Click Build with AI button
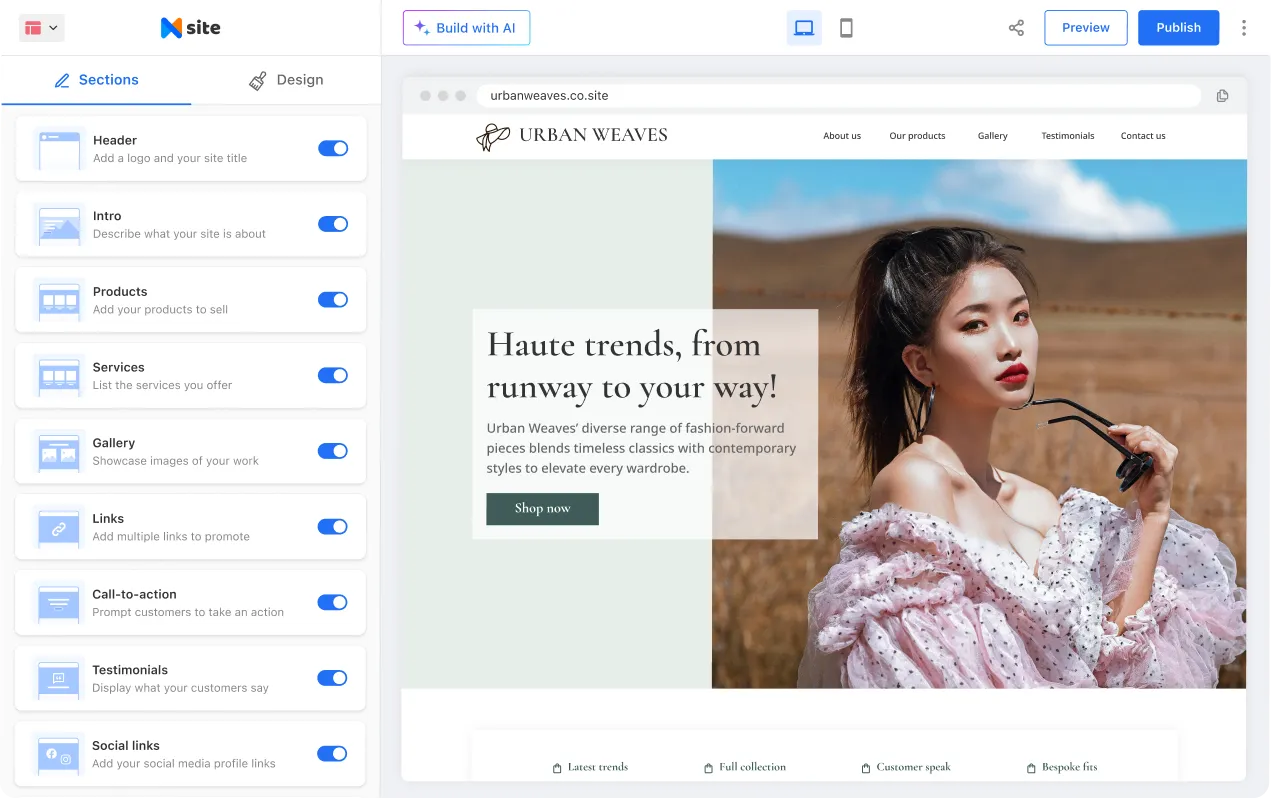The height and width of the screenshot is (799, 1271). tap(466, 28)
